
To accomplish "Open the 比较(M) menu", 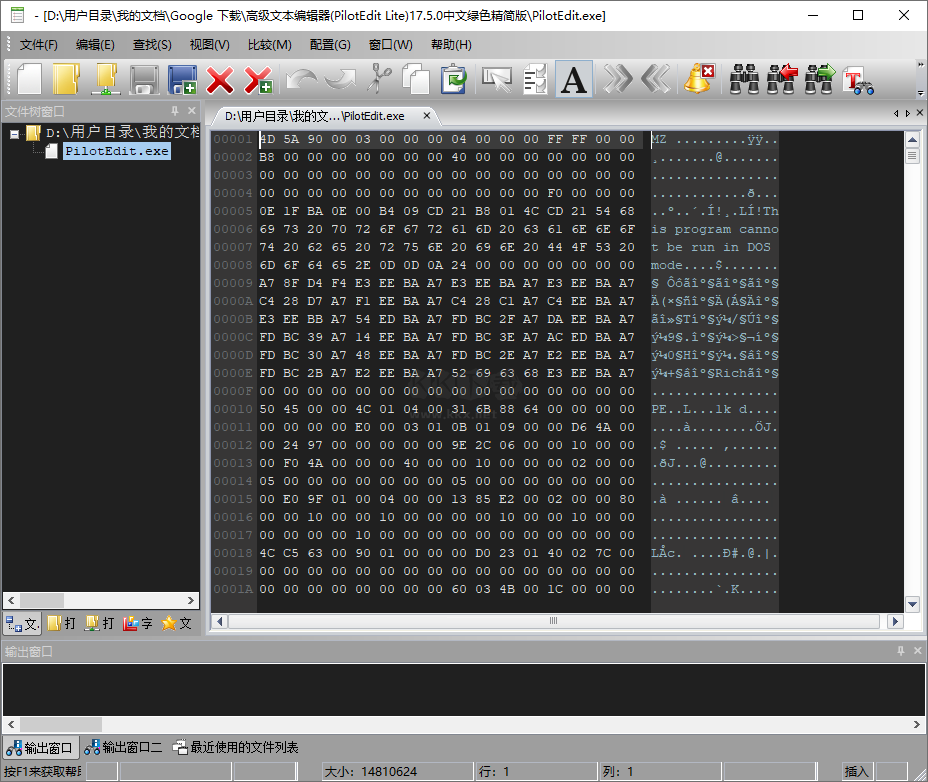I will point(270,45).
